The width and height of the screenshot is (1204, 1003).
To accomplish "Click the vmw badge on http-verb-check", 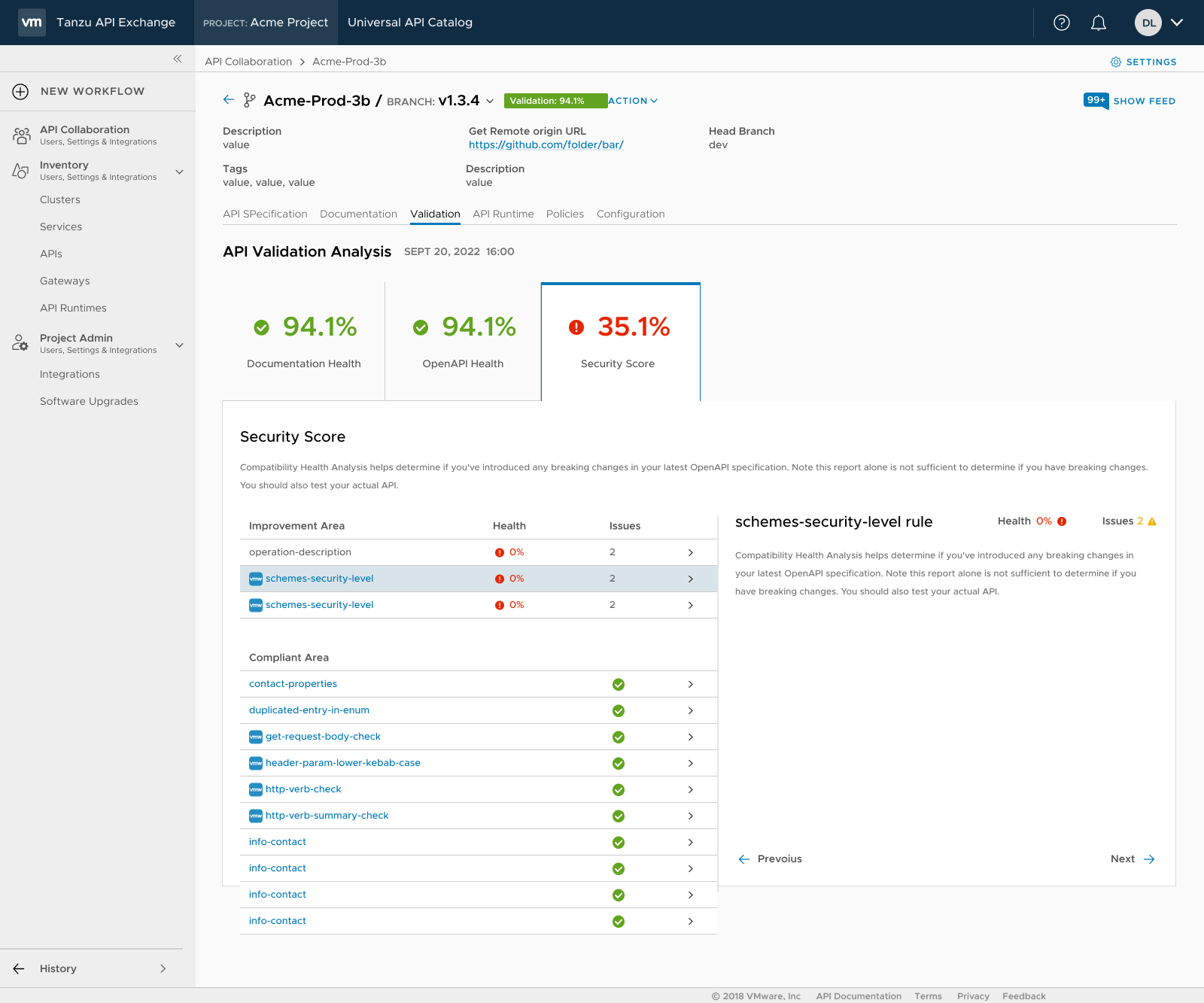I will (256, 789).
